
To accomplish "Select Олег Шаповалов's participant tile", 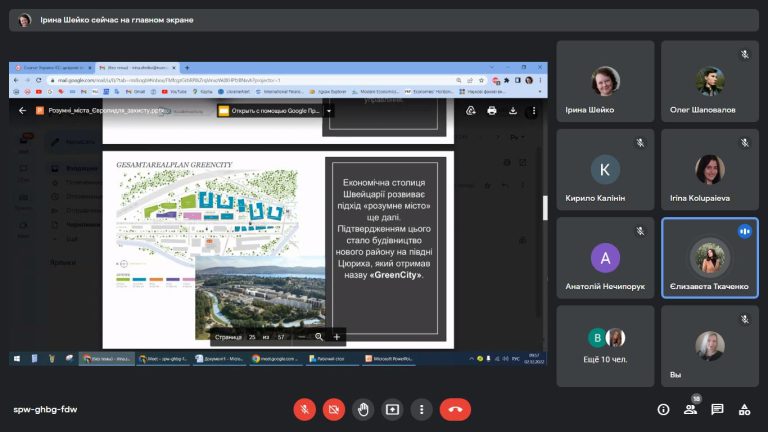I will coord(710,81).
